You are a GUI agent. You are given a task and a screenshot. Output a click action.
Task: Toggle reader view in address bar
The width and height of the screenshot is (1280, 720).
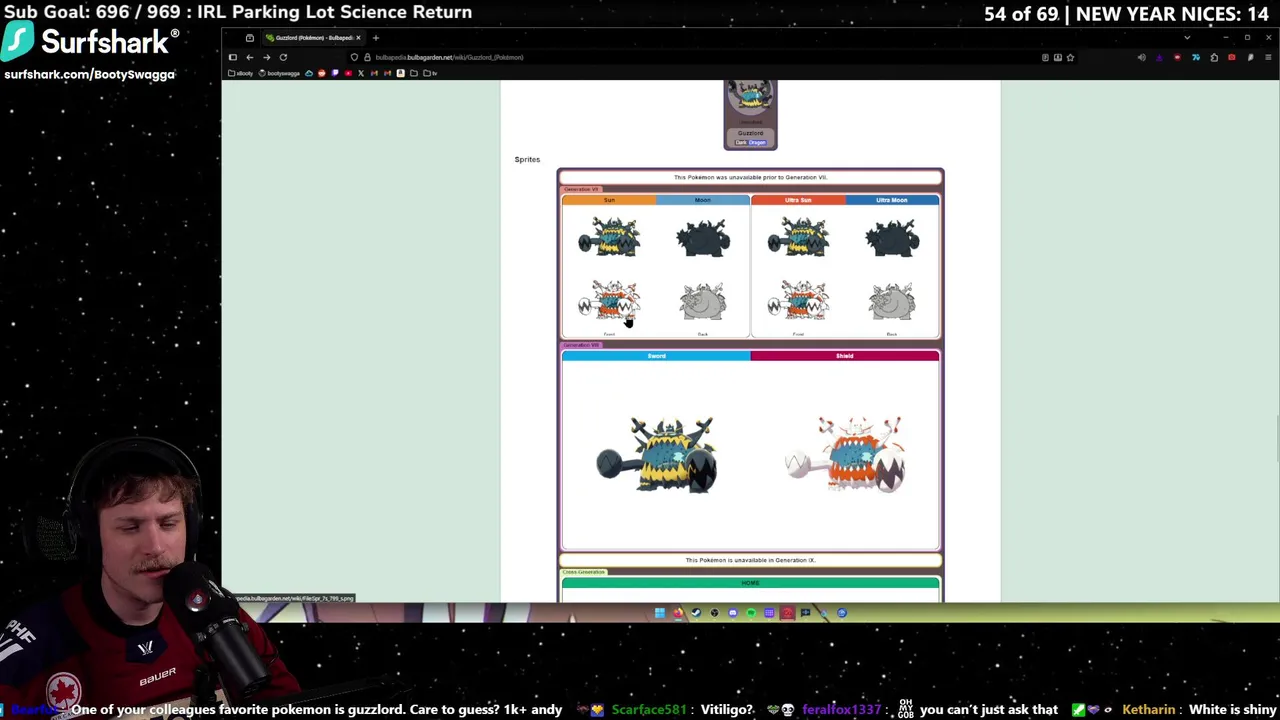1045,57
